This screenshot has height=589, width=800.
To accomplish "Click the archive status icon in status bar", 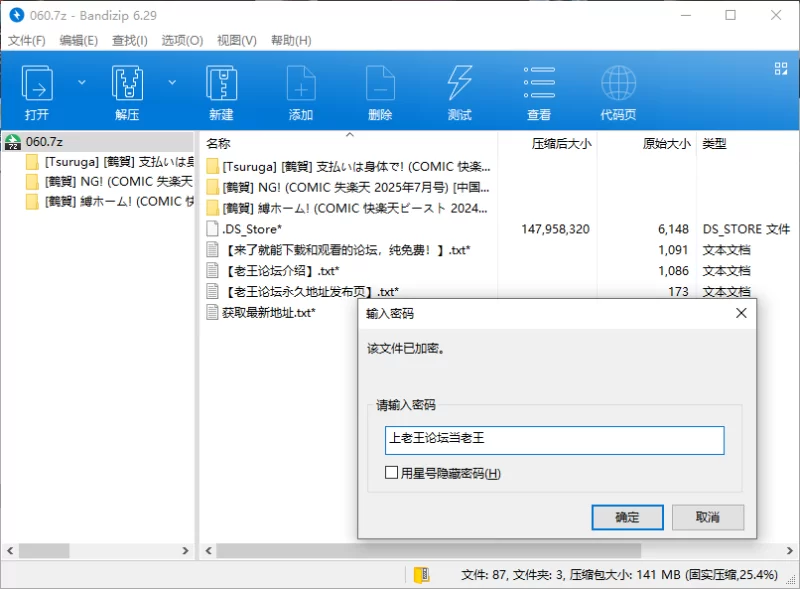I will point(421,575).
